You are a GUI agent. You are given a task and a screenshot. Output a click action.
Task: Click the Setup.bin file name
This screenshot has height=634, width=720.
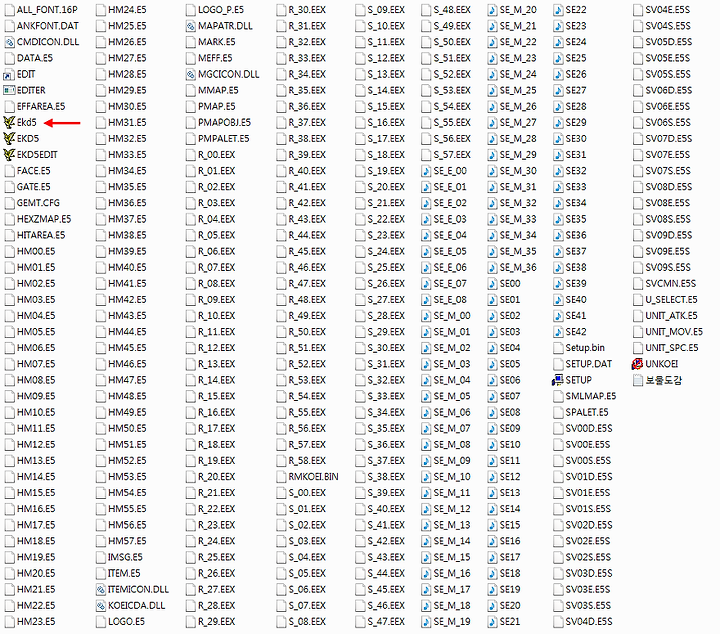click(585, 348)
